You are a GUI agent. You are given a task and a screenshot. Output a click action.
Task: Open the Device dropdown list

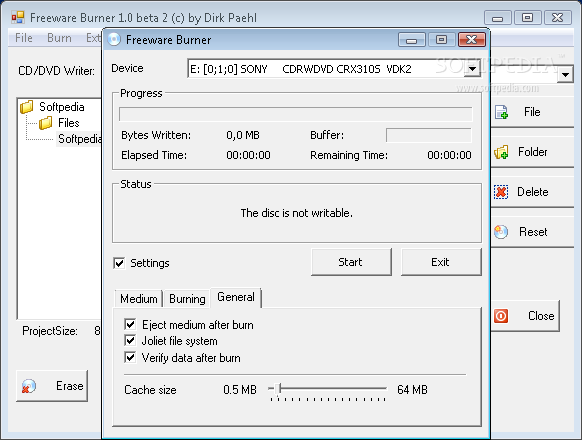click(473, 69)
